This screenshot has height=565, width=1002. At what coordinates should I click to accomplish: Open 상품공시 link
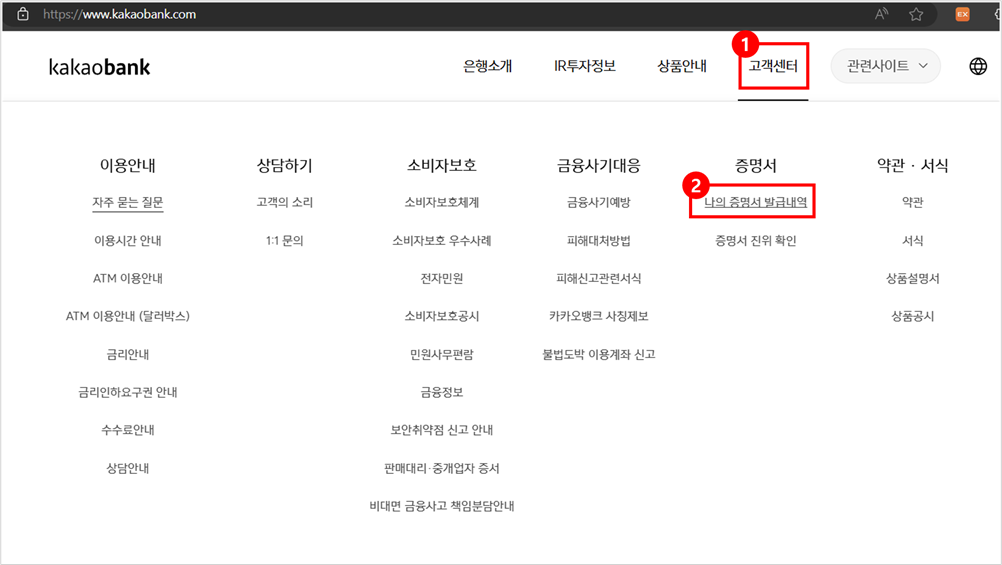click(x=913, y=316)
